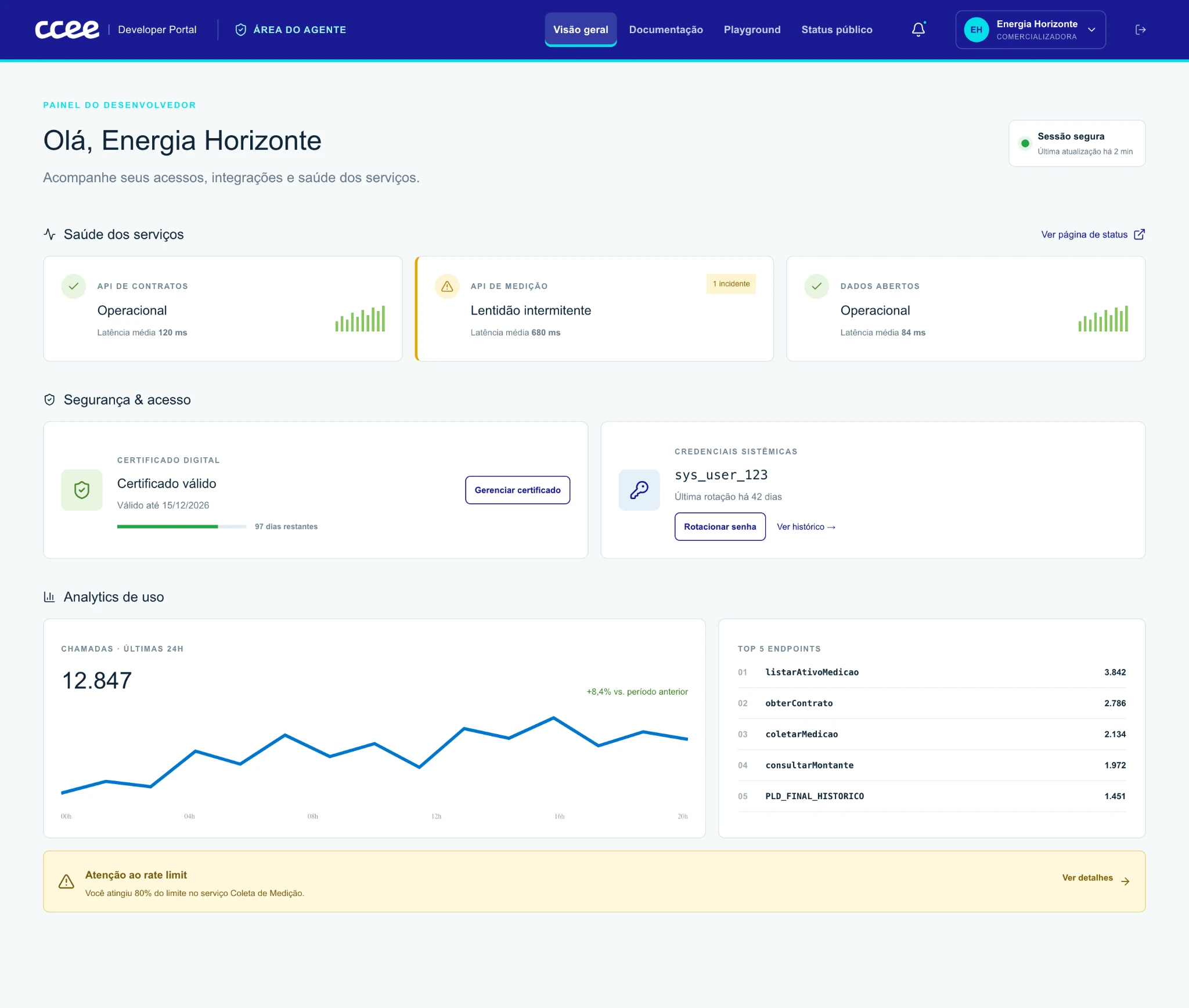The height and width of the screenshot is (1008, 1189).
Task: Click the sys_user_123 credential name
Action: (721, 475)
